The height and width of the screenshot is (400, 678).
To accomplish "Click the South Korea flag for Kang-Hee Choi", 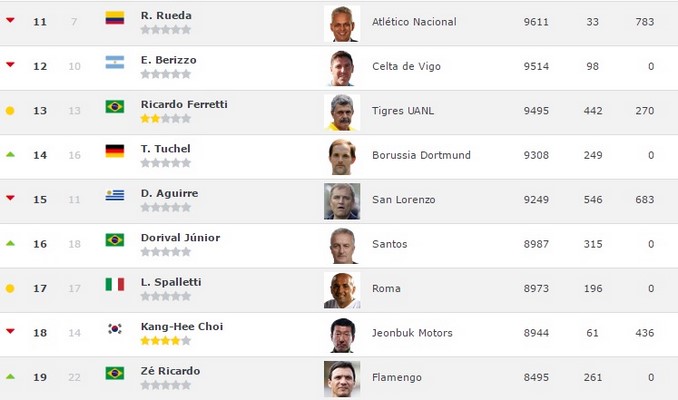I will (x=114, y=328).
